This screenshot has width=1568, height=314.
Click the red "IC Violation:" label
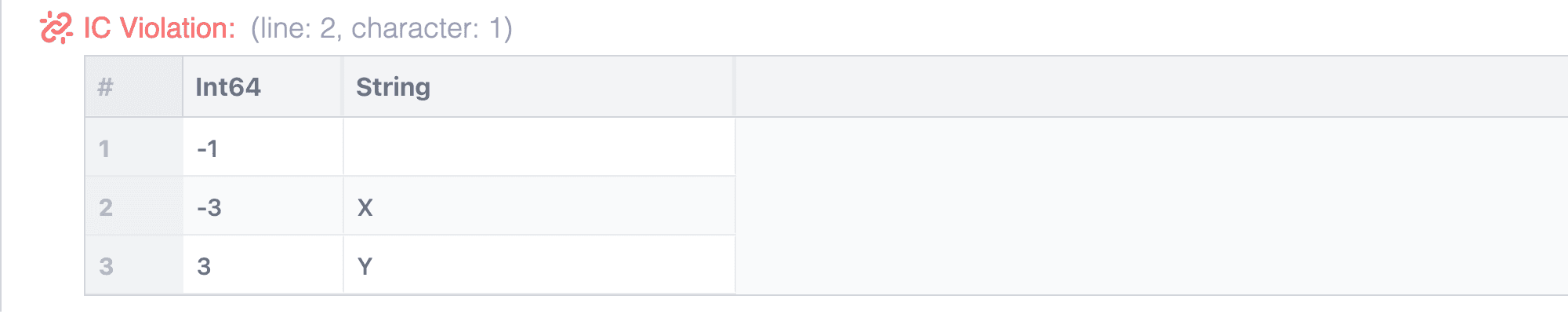click(159, 28)
